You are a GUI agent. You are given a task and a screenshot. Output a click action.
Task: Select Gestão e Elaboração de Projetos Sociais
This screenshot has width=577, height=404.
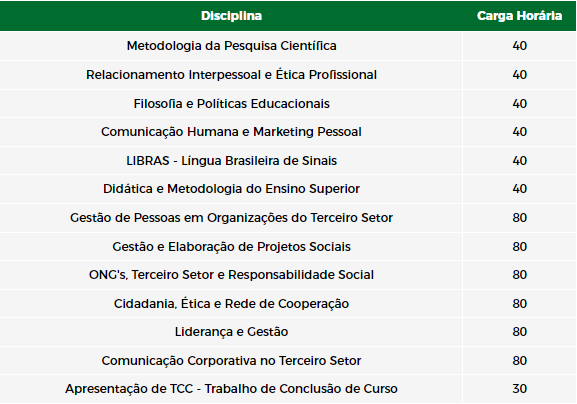pos(231,247)
